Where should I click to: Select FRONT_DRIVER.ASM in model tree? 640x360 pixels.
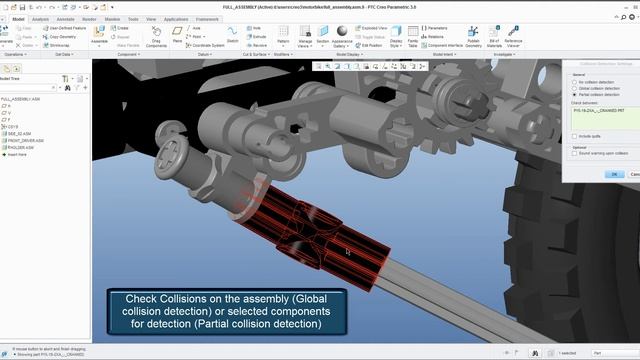[x=23, y=140]
